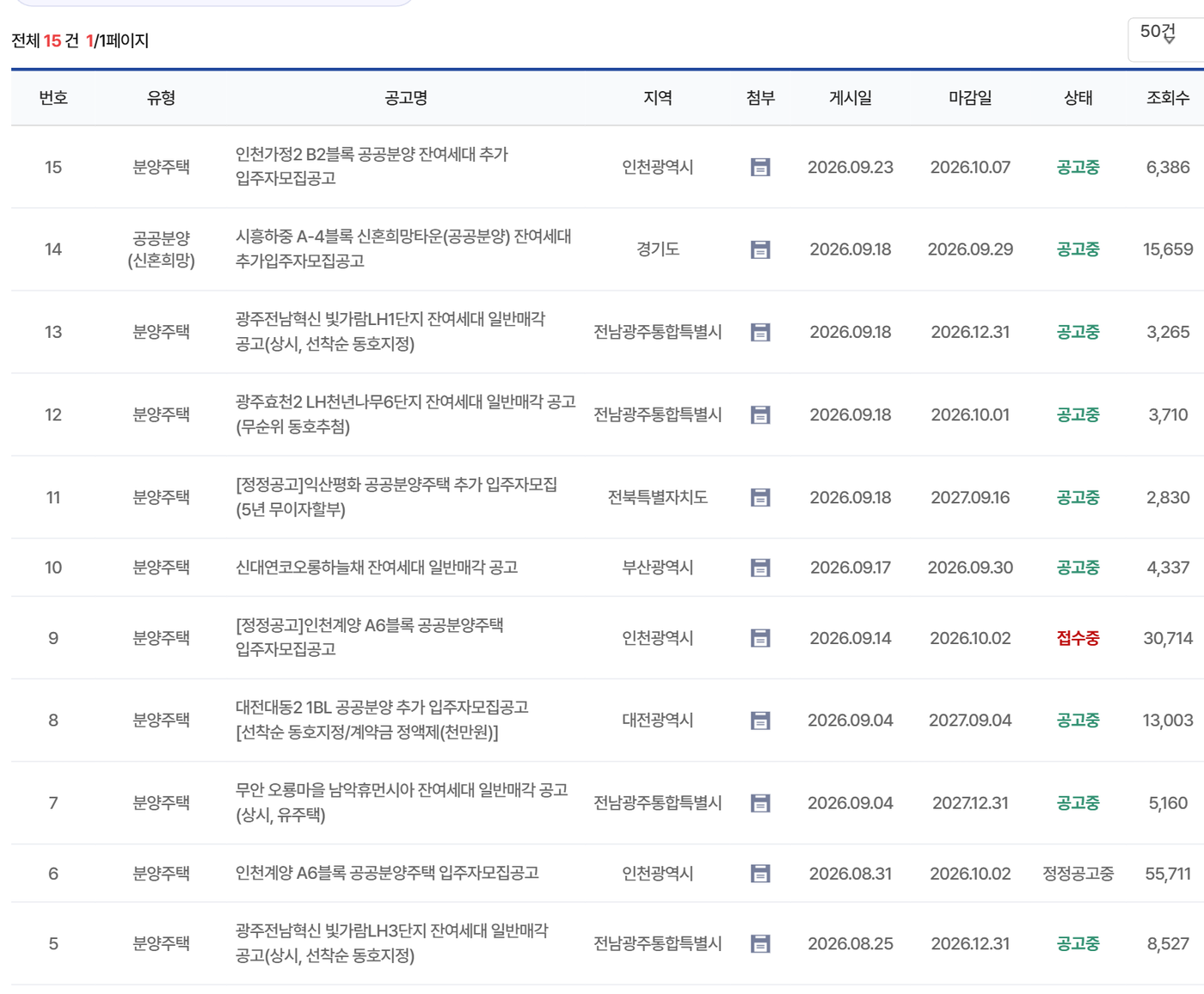Open the 대전대동2 1BL 공공분양 notice
The image size is (1204, 994).
tap(382, 720)
